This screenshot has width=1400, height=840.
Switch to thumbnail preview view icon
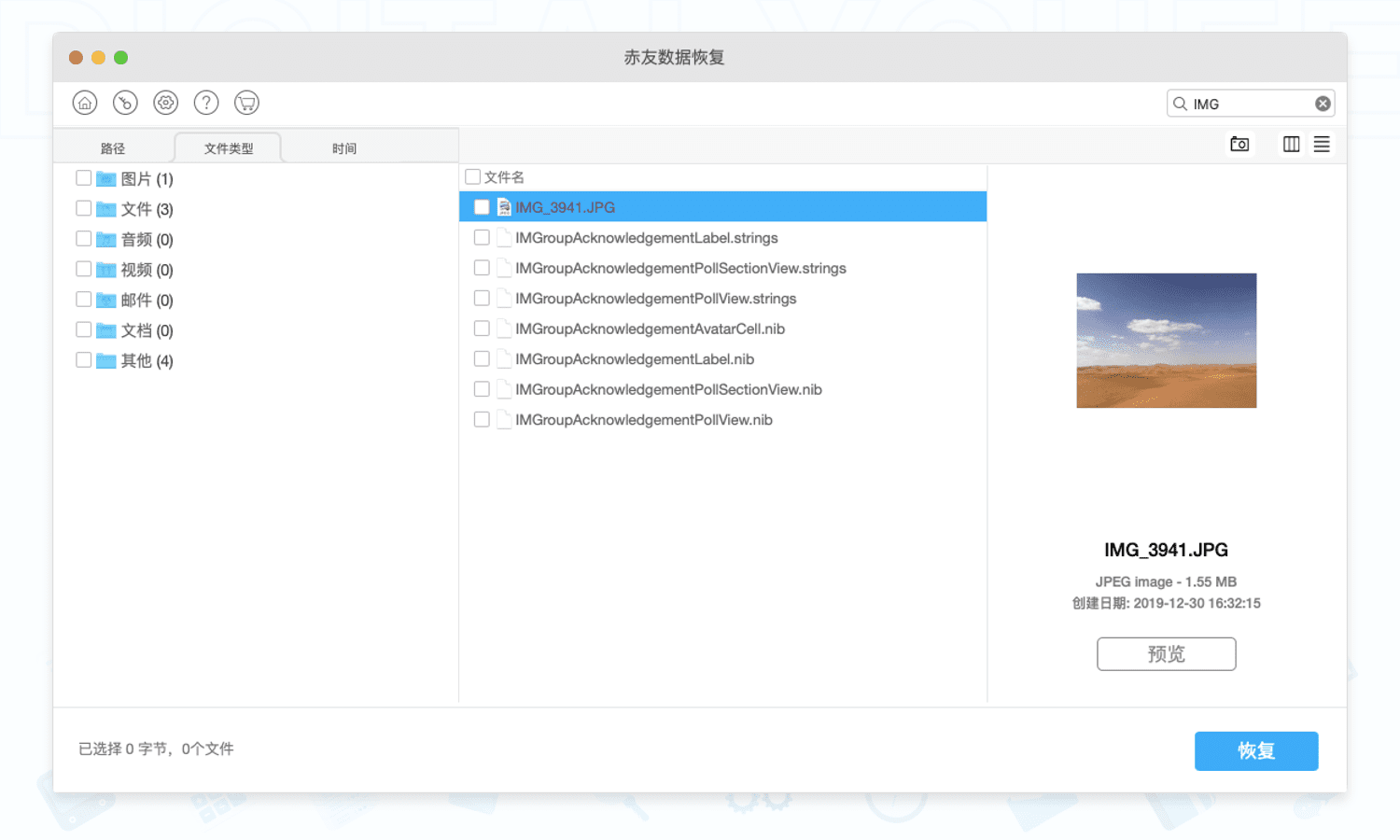[1239, 144]
